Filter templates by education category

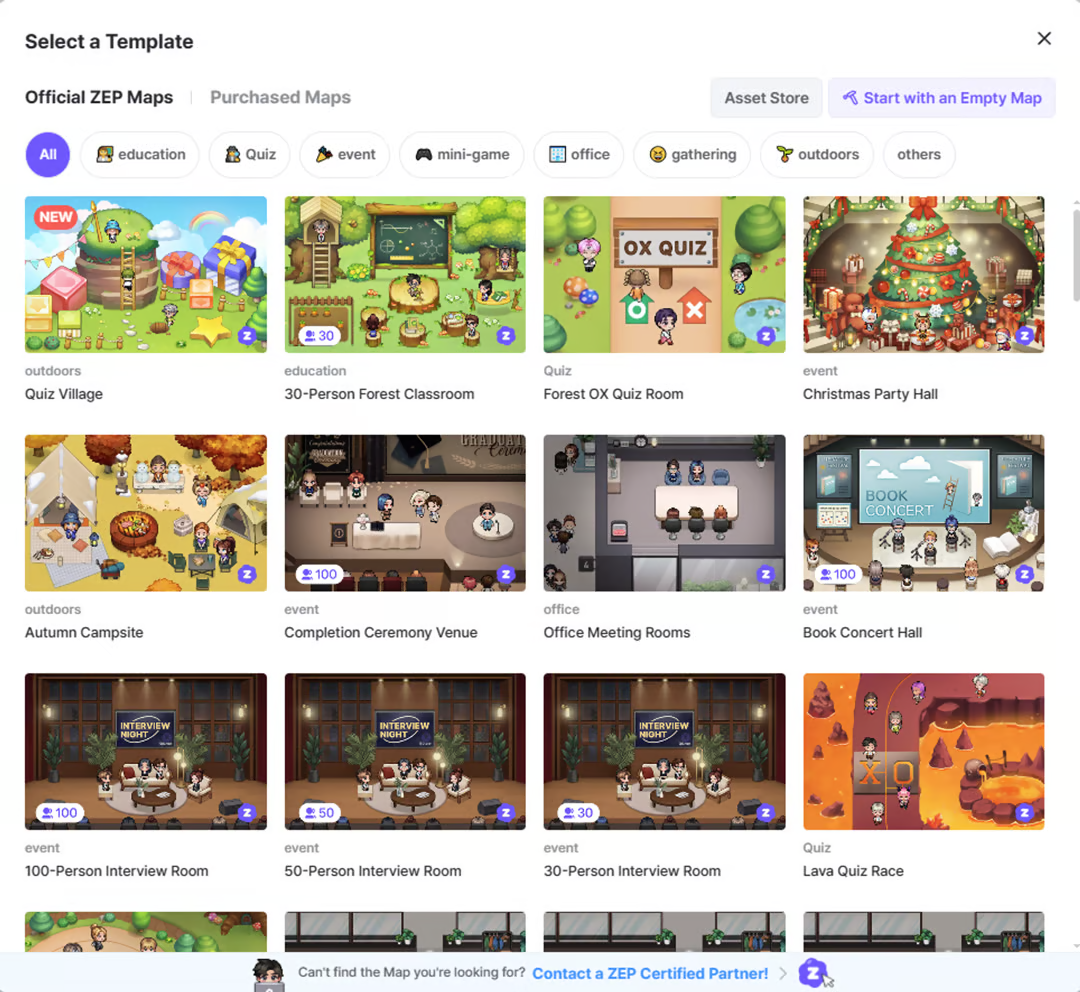click(140, 154)
